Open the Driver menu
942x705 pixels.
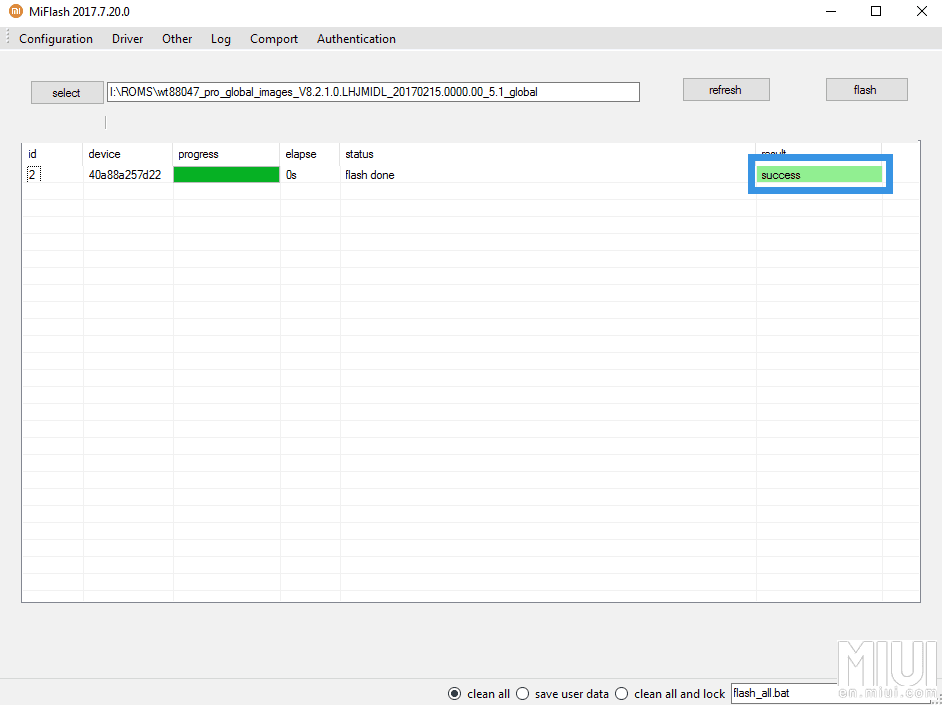click(x=127, y=39)
